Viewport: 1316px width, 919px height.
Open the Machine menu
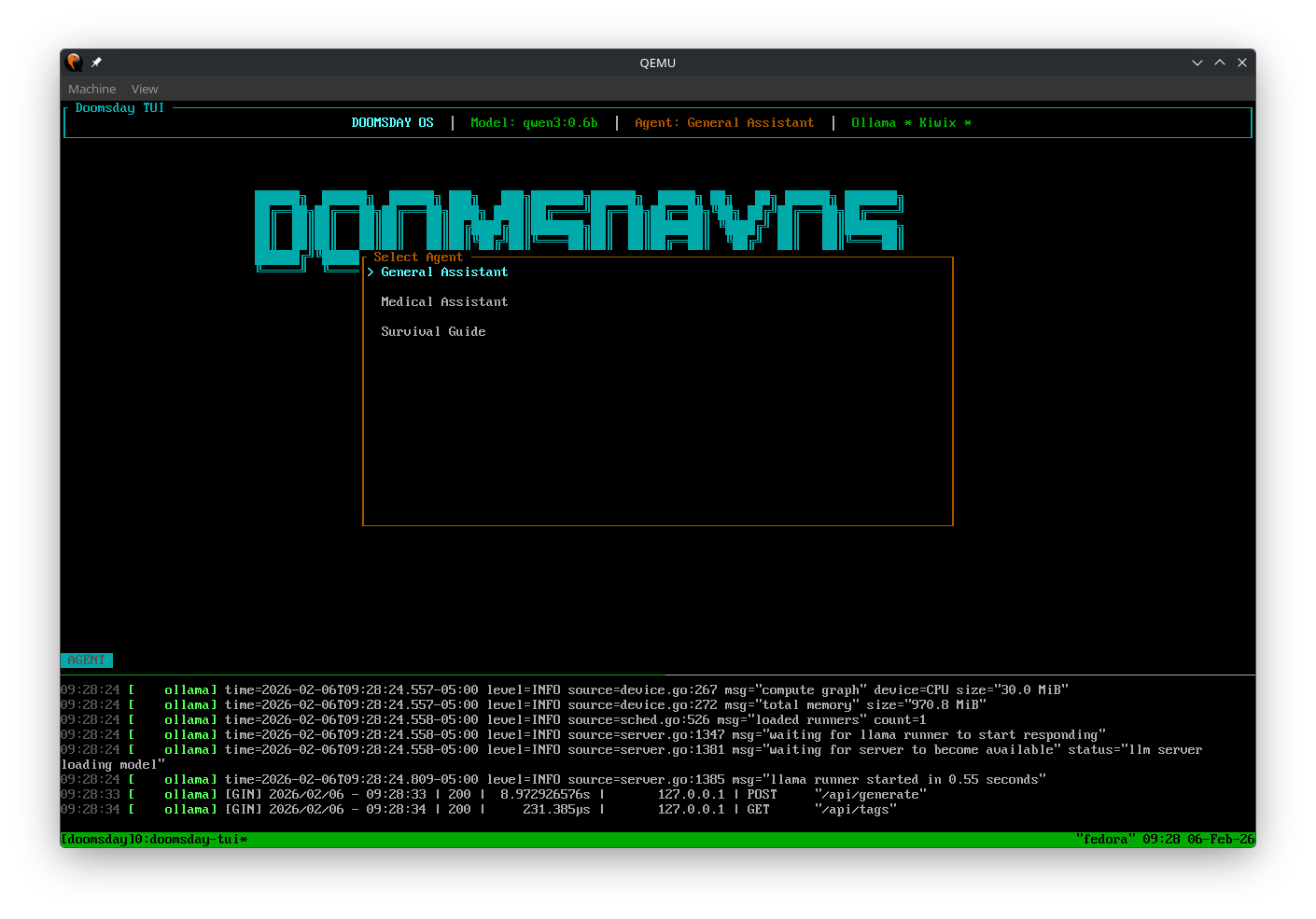coord(91,89)
